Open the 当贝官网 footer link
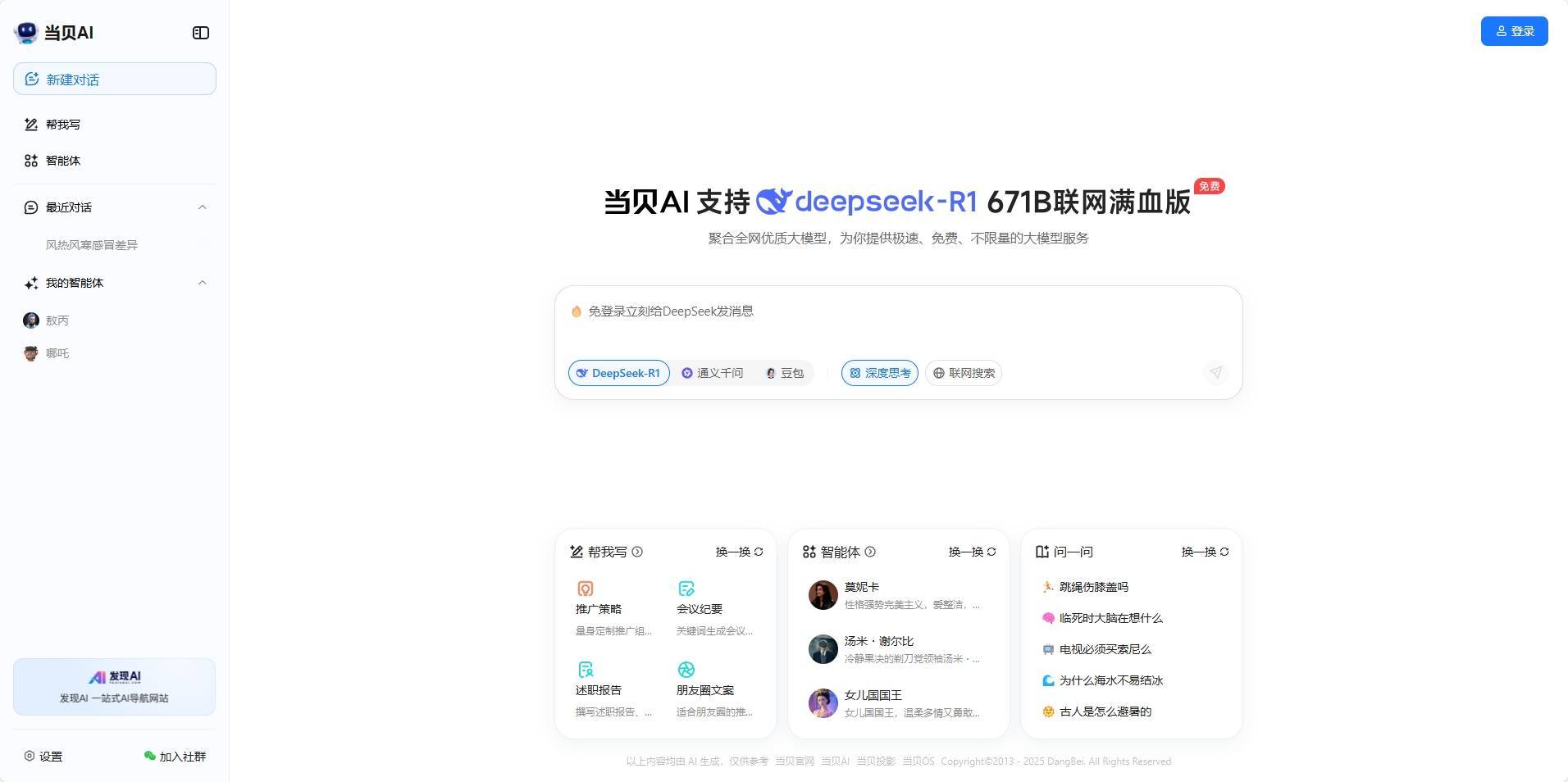 pyautogui.click(x=795, y=762)
